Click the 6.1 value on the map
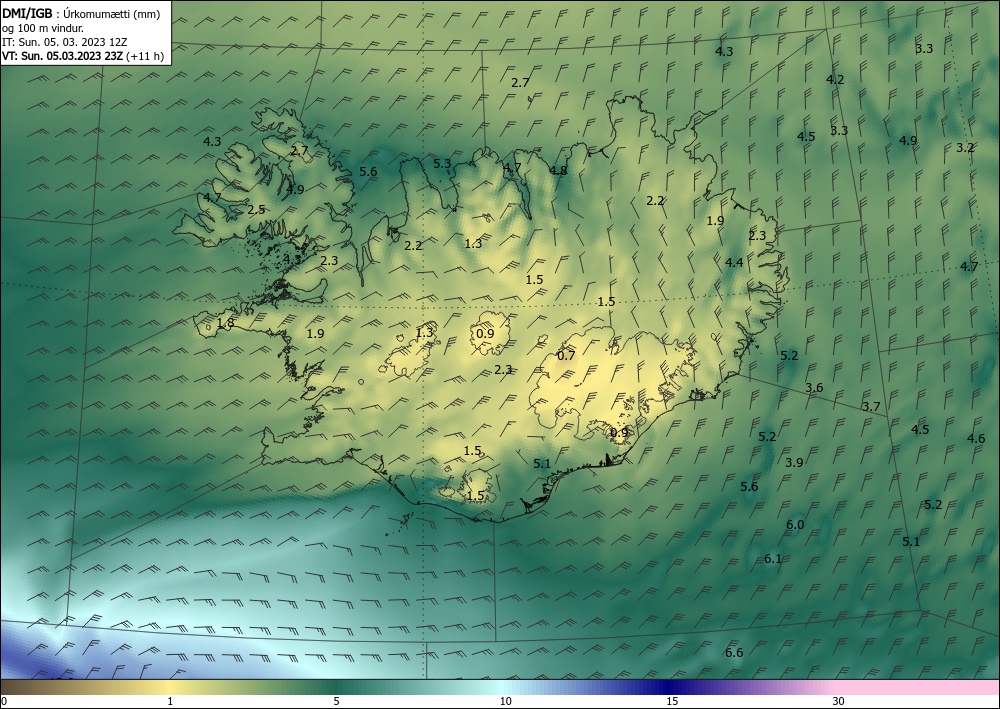The height and width of the screenshot is (709, 1000). pos(773,559)
